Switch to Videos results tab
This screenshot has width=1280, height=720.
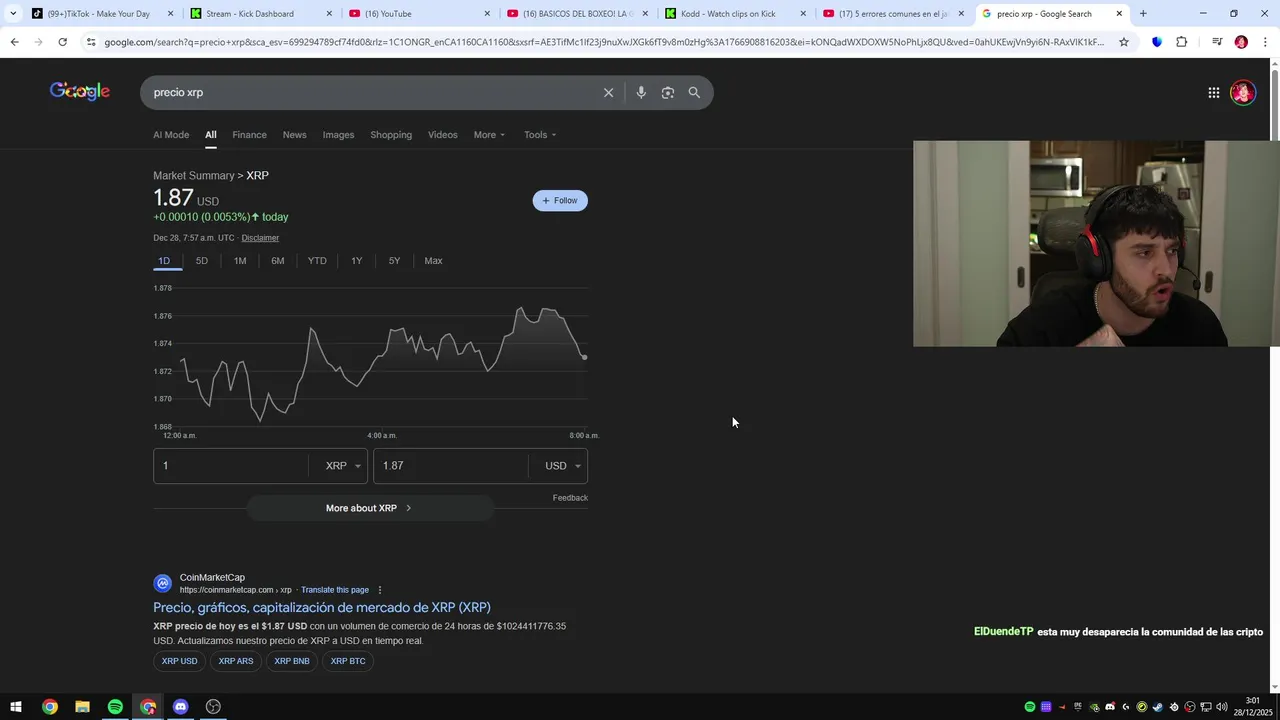443,135
